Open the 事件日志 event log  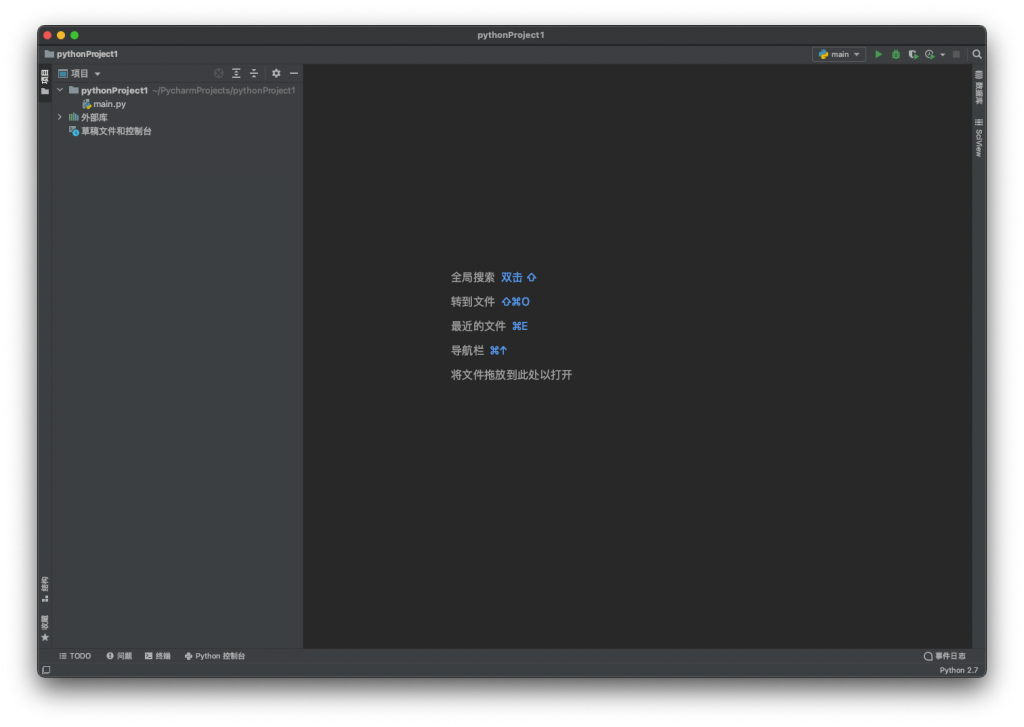coord(944,656)
